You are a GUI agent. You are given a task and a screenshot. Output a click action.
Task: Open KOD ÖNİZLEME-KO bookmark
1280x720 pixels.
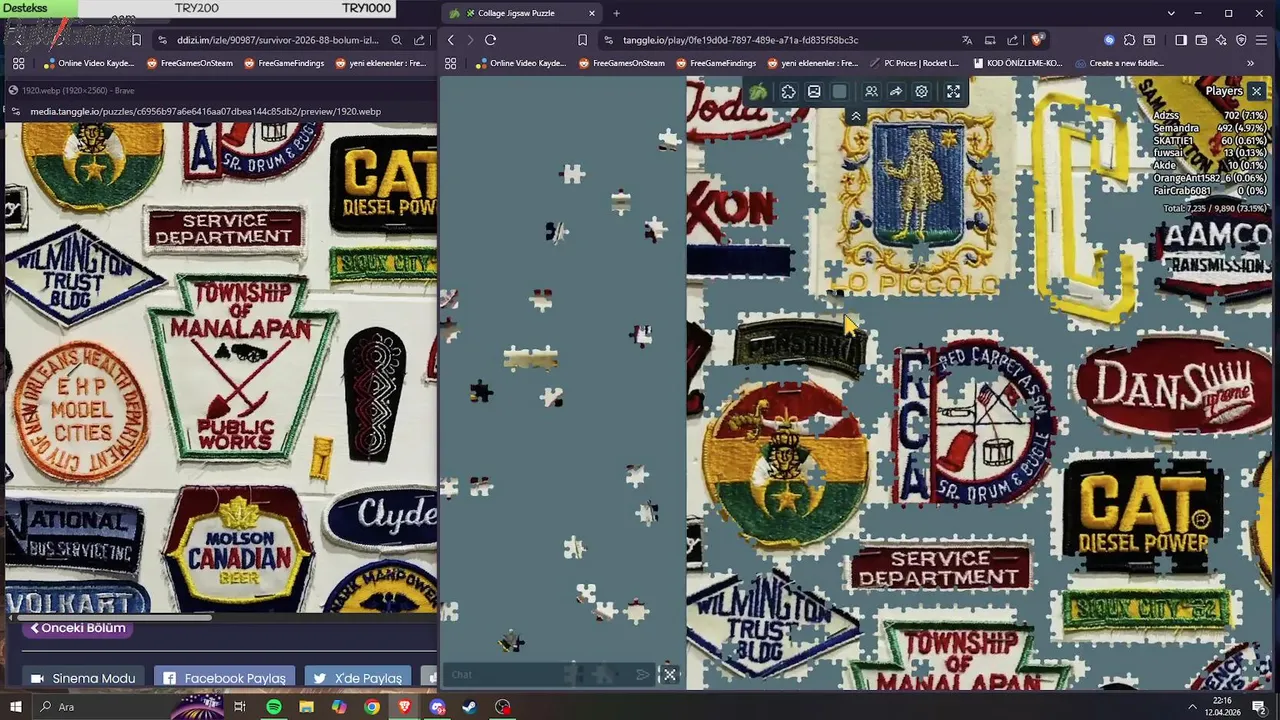pos(1017,63)
